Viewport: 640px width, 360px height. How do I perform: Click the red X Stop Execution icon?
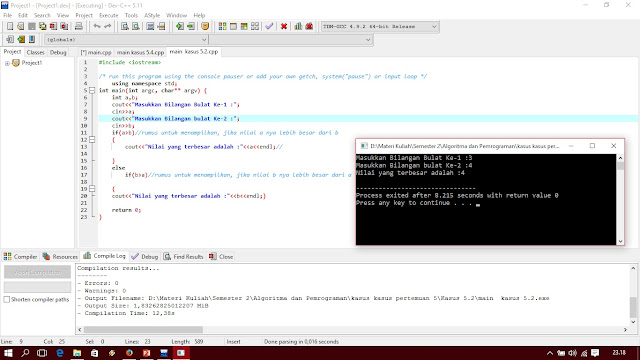tap(284, 27)
